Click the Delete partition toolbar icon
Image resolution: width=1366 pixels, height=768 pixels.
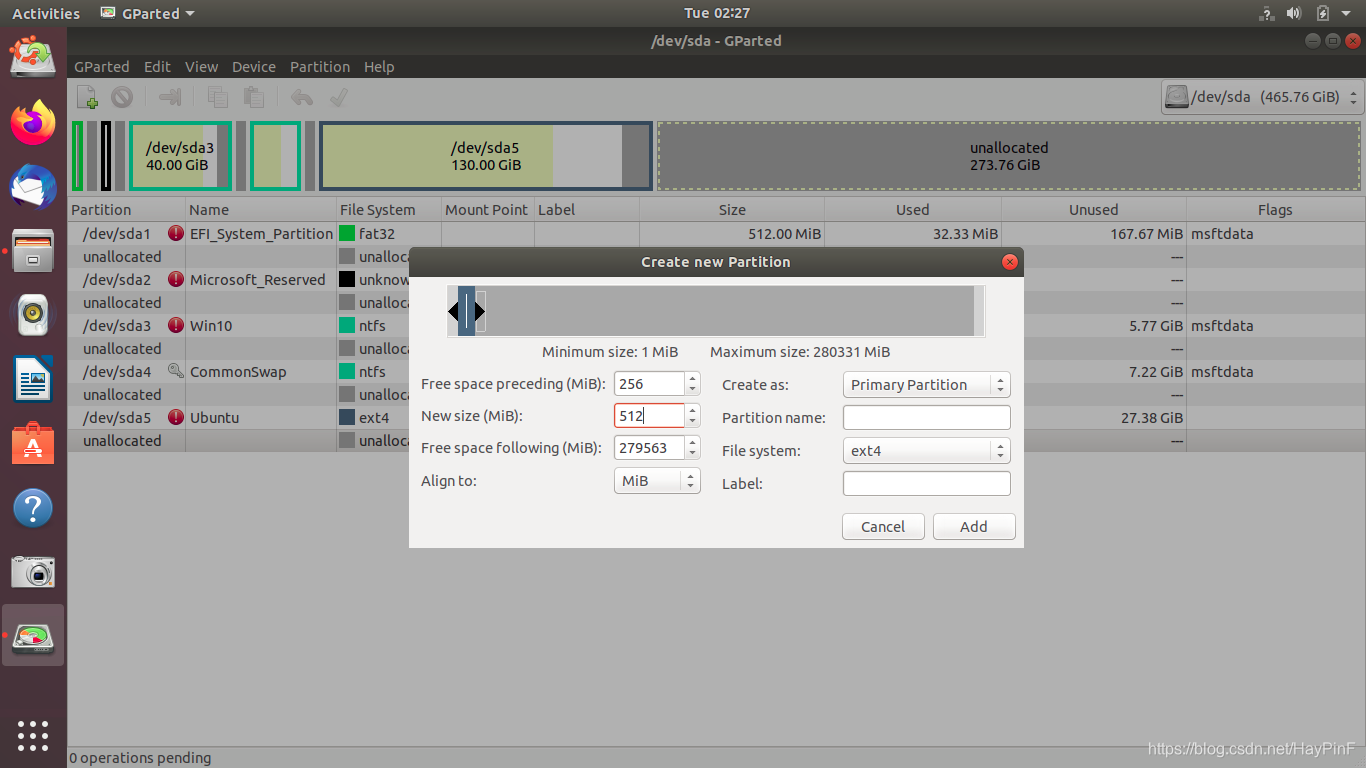coord(122,97)
